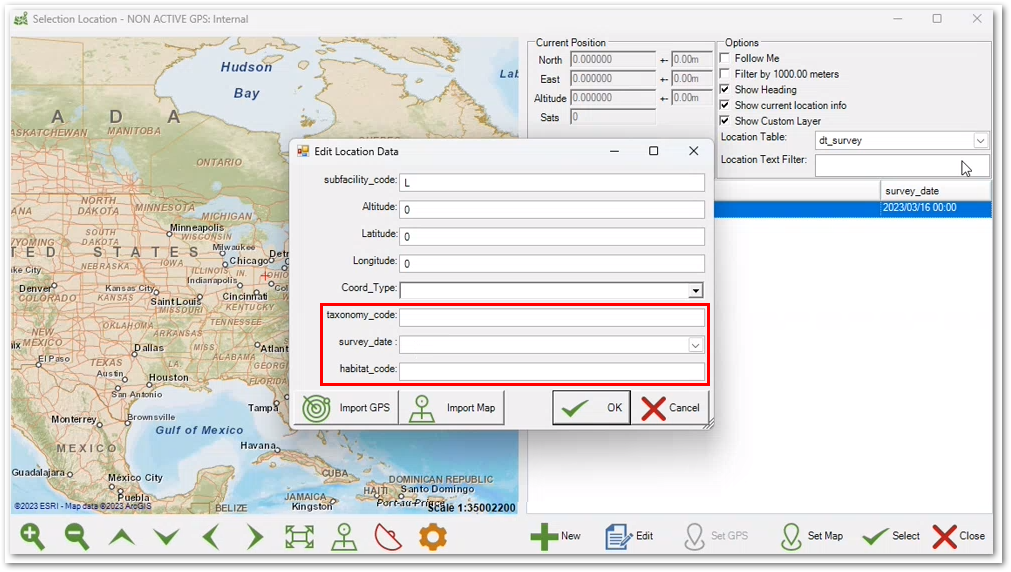1011x572 pixels.
Task: Click the zoom in magnifier icon
Action: tap(33, 536)
